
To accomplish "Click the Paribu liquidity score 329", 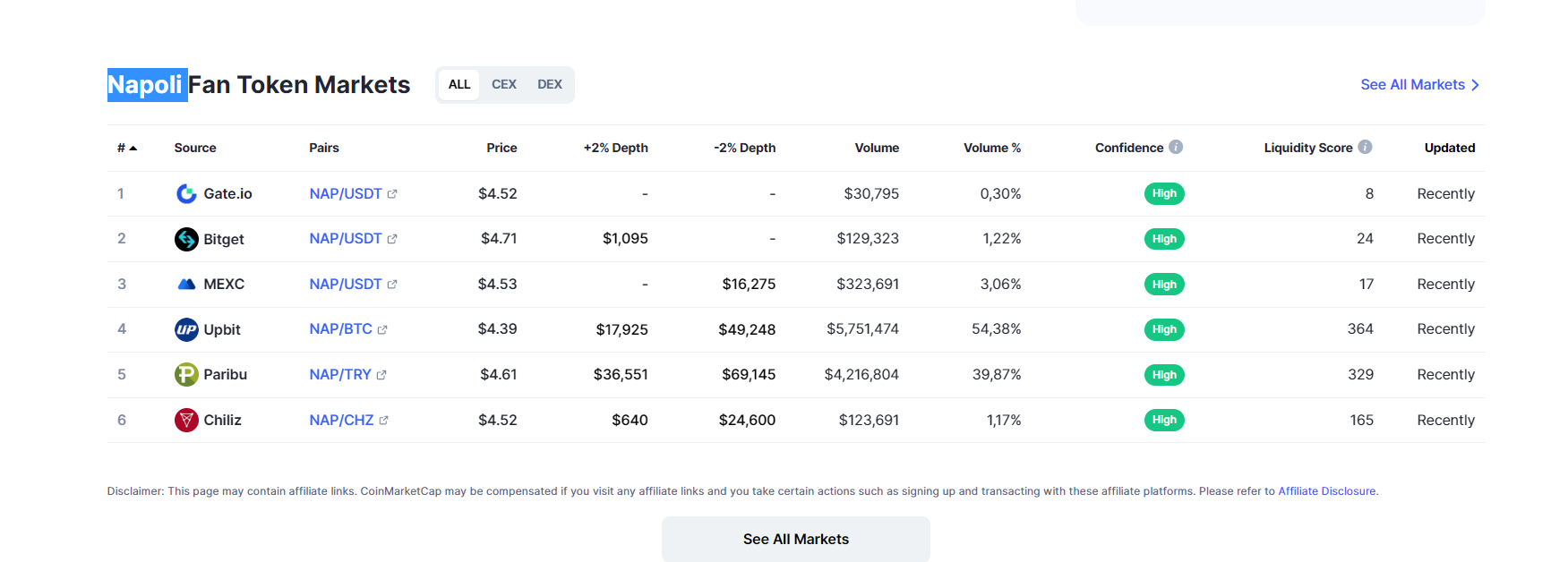I will click(x=1360, y=374).
